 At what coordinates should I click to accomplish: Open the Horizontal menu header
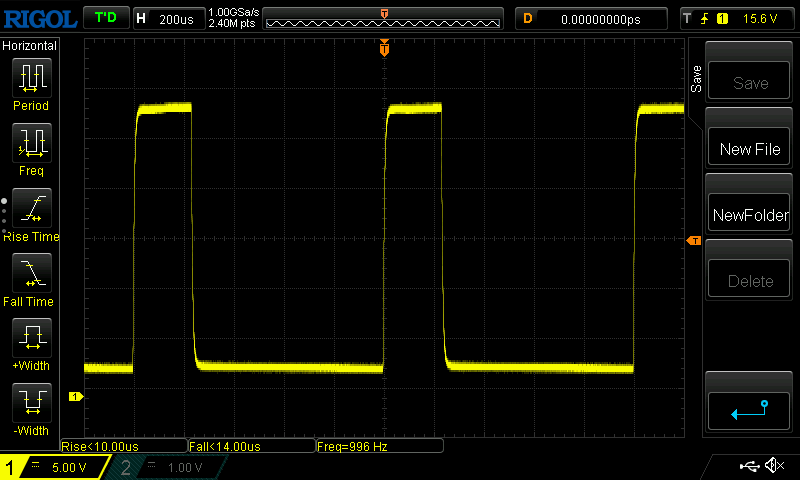[x=30, y=46]
